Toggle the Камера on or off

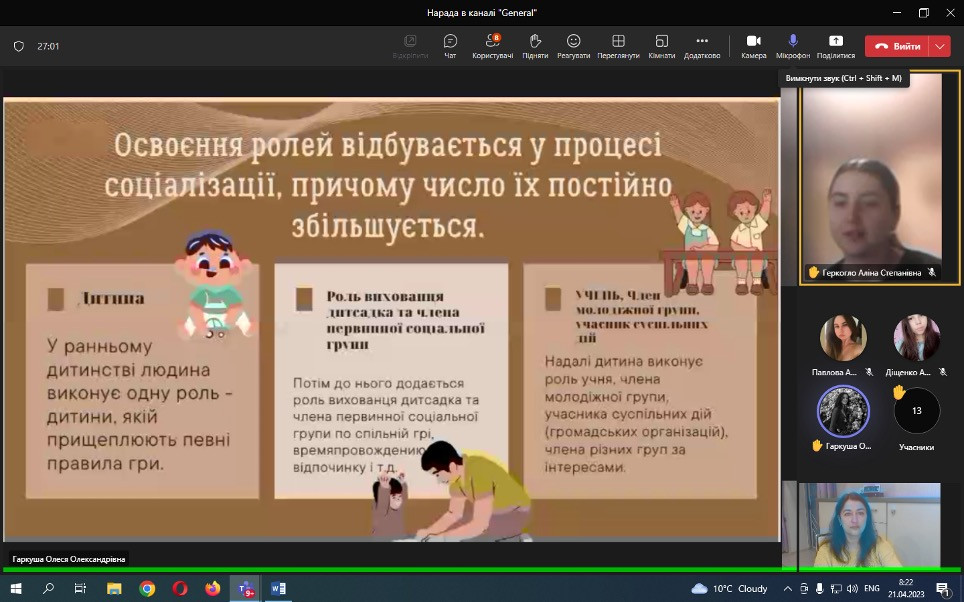tap(754, 46)
